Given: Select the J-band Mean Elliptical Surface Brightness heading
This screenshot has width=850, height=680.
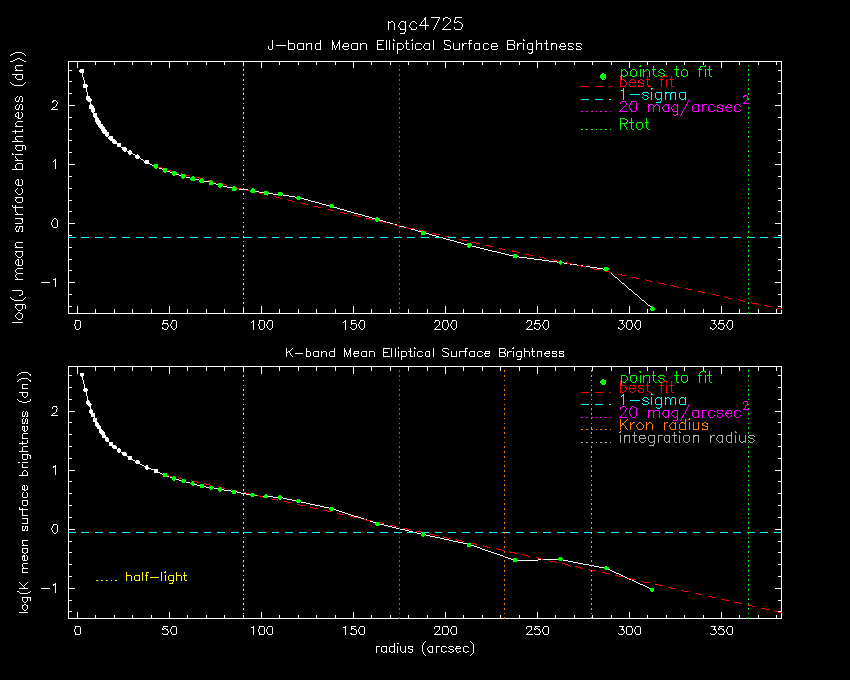Looking at the screenshot, I should point(424,46).
